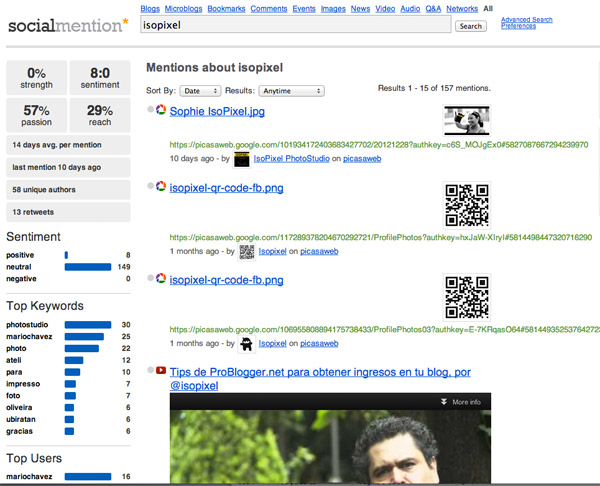This screenshot has height=486, width=600.
Task: Switch to the Q&A category
Action: coord(433,8)
